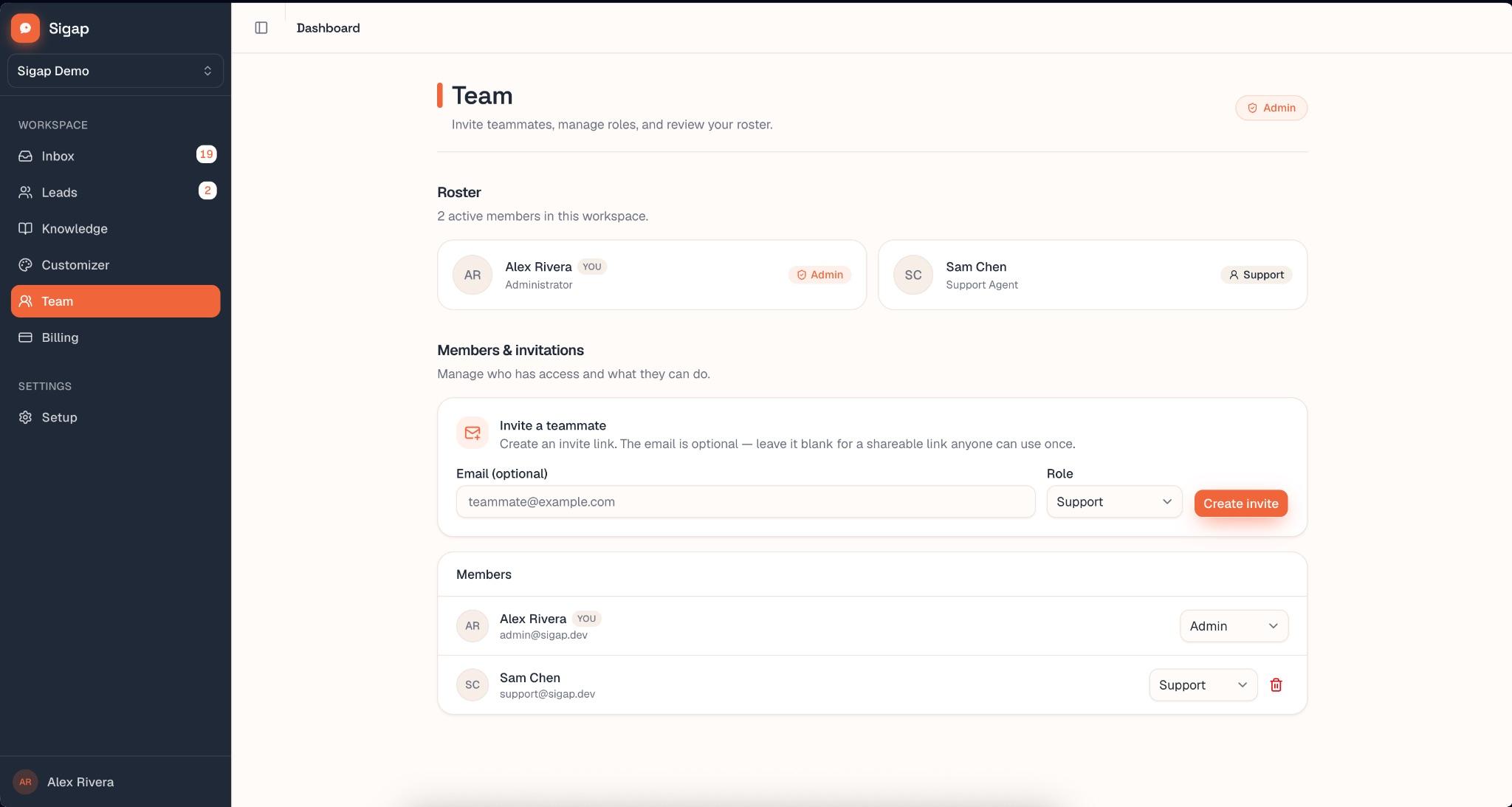The image size is (1512, 807).
Task: Click SC avatar in Members list
Action: 472,685
